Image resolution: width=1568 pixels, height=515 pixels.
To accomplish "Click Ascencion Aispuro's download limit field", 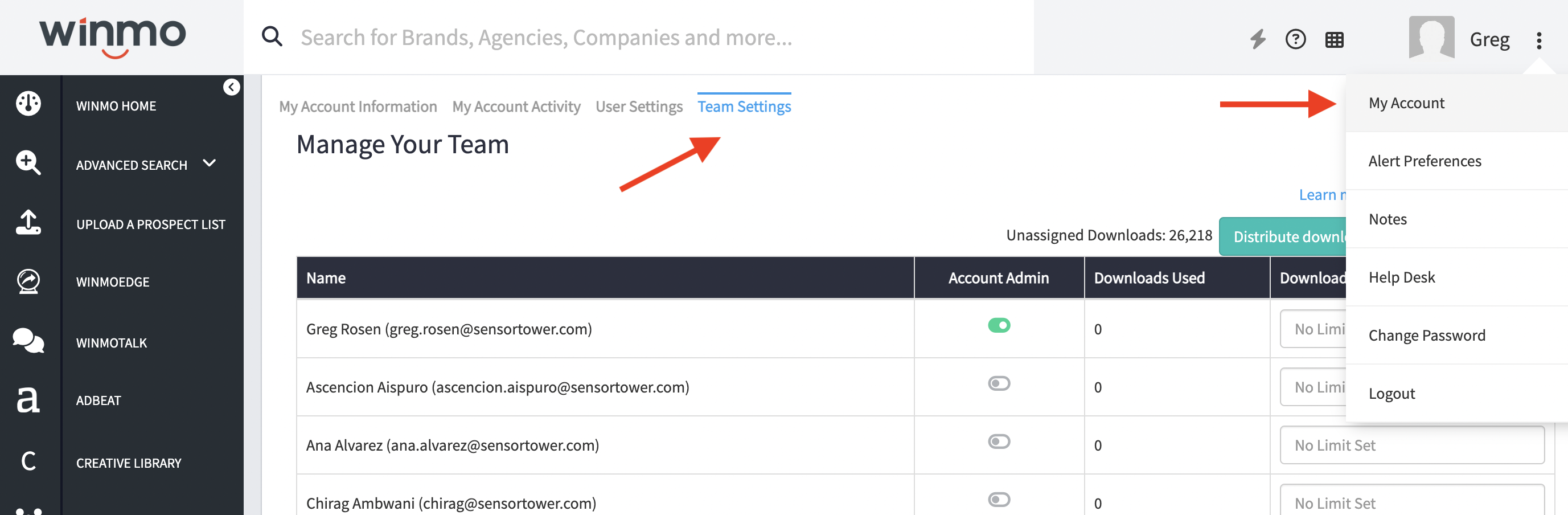I will coord(1313,387).
